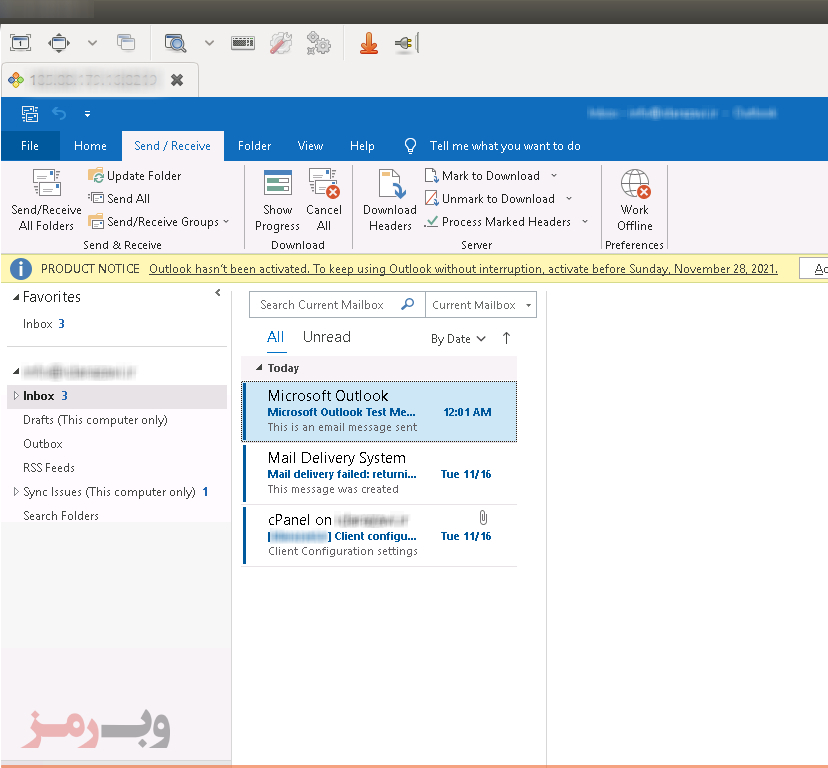Open the scaling options dropdown arrow
Image resolution: width=828 pixels, height=768 pixels.
[92, 43]
